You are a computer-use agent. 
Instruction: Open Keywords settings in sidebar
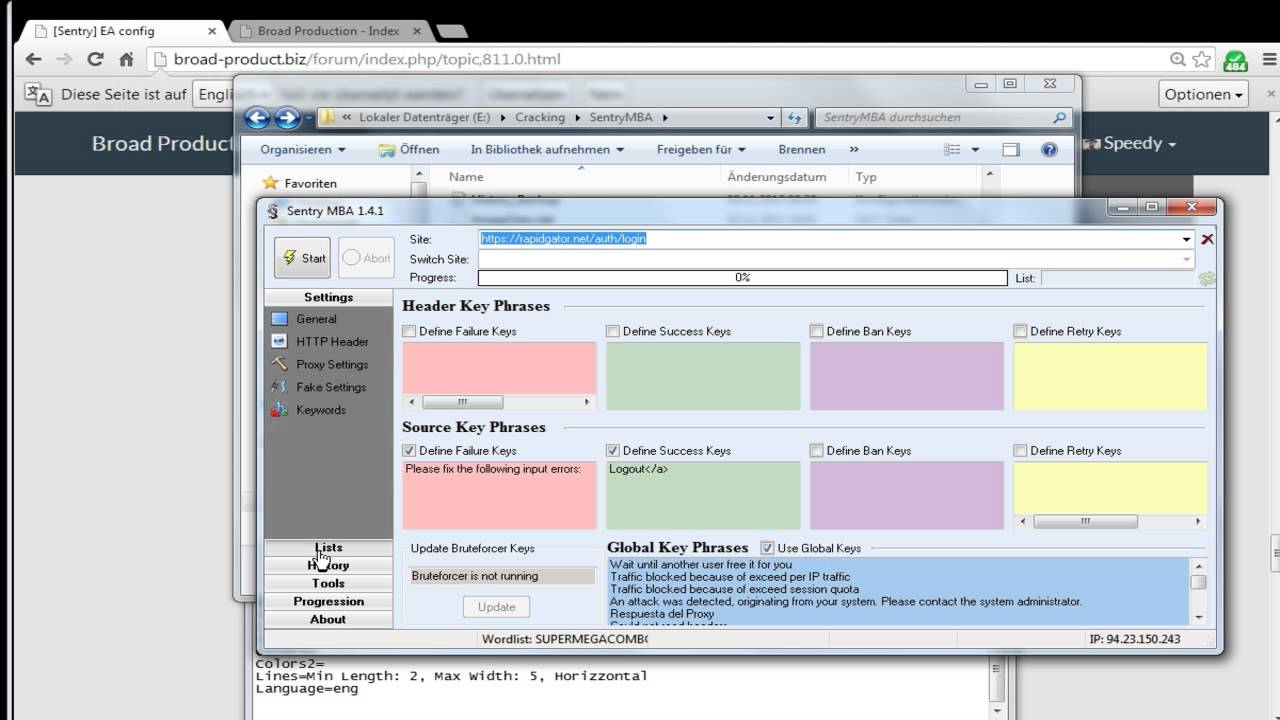[x=320, y=410]
